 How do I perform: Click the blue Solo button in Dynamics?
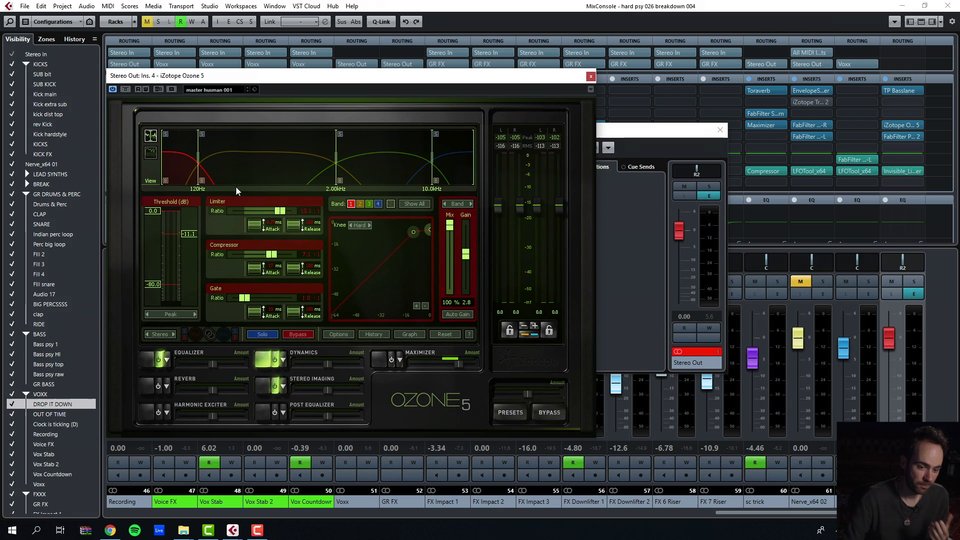tap(262, 334)
